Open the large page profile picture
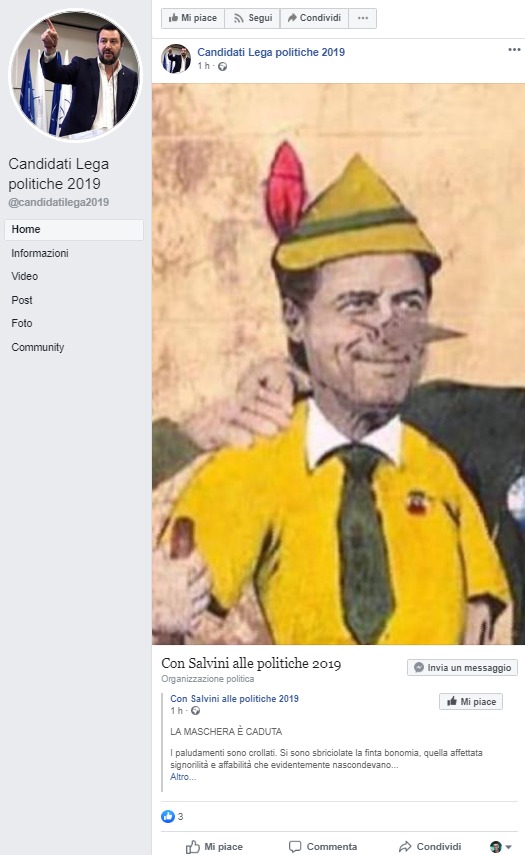 tap(75, 75)
